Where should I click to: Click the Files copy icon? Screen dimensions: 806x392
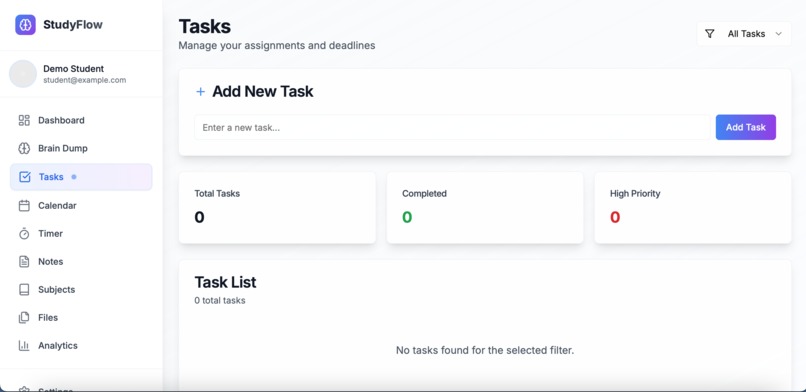(x=24, y=318)
